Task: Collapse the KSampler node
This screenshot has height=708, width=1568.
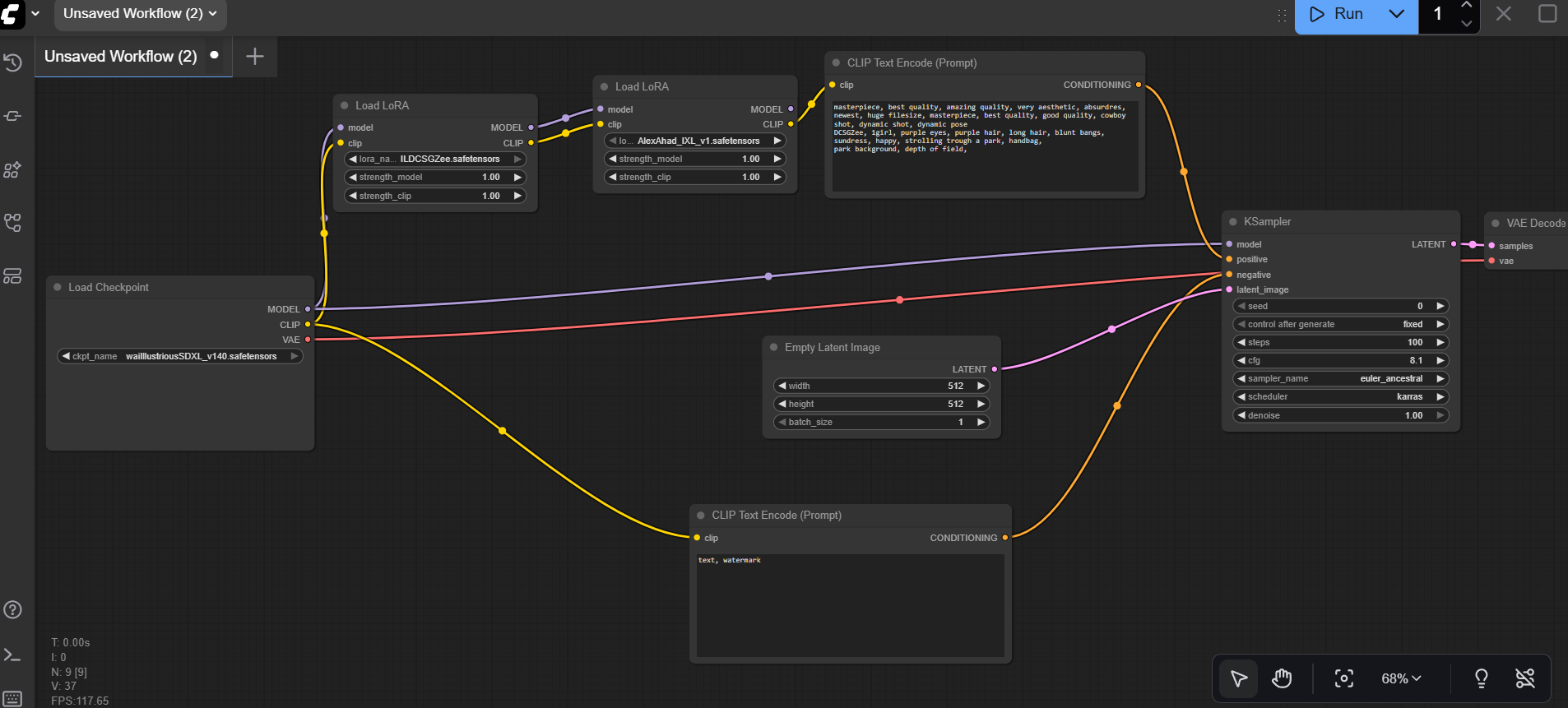Action: pyautogui.click(x=1233, y=222)
